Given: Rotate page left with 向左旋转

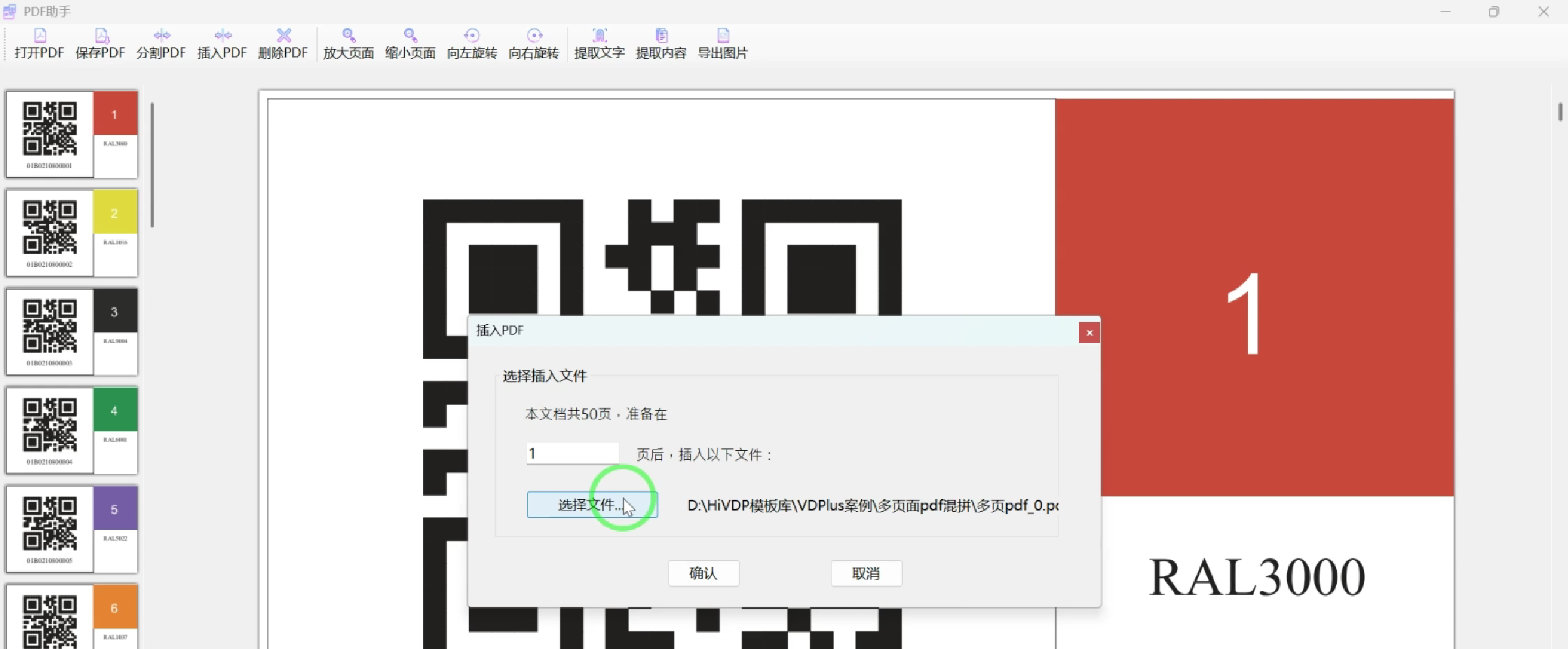Looking at the screenshot, I should point(472,43).
